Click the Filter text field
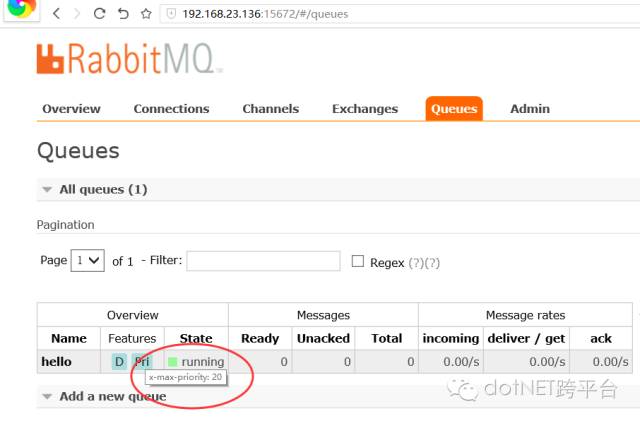Viewport: 640px width, 421px height. [263, 261]
